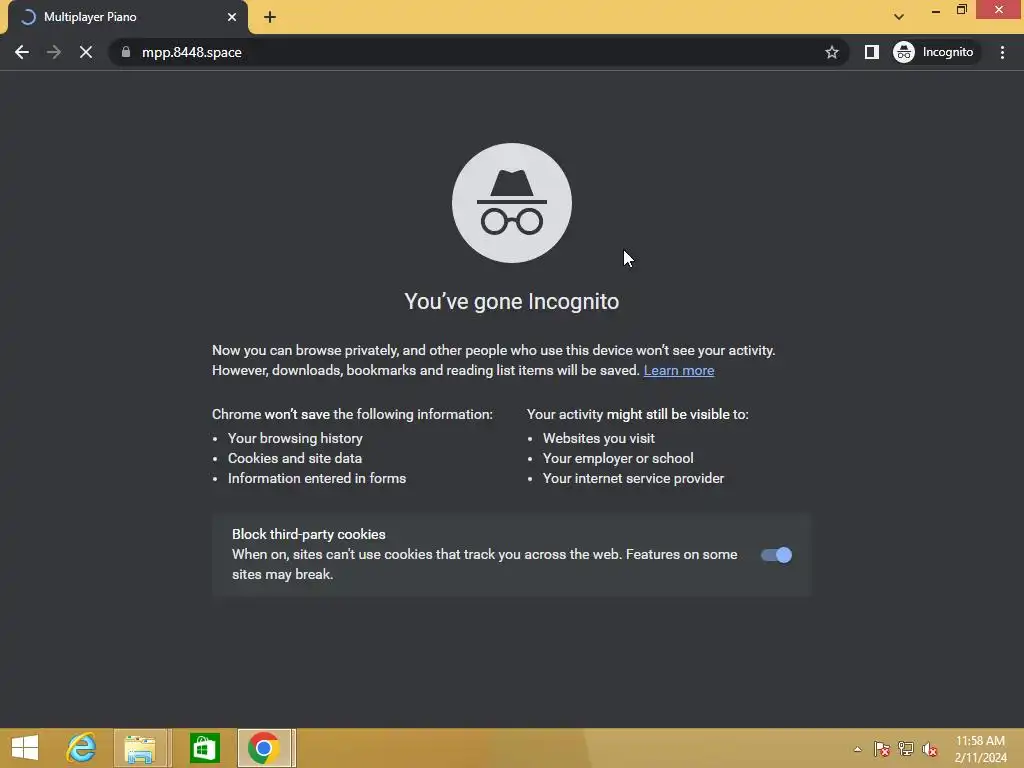Click 'Your internet service provider' item
Image resolution: width=1024 pixels, height=768 pixels.
(x=633, y=479)
